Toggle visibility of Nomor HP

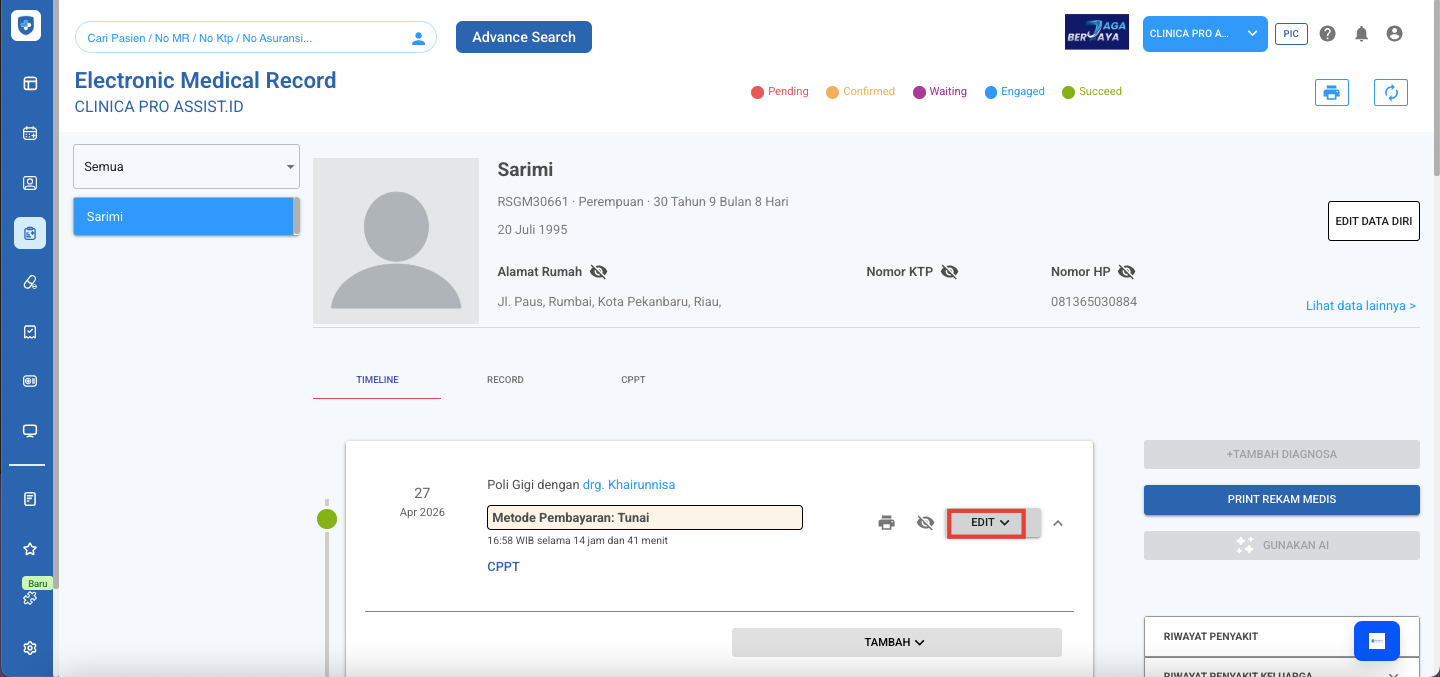1126,272
